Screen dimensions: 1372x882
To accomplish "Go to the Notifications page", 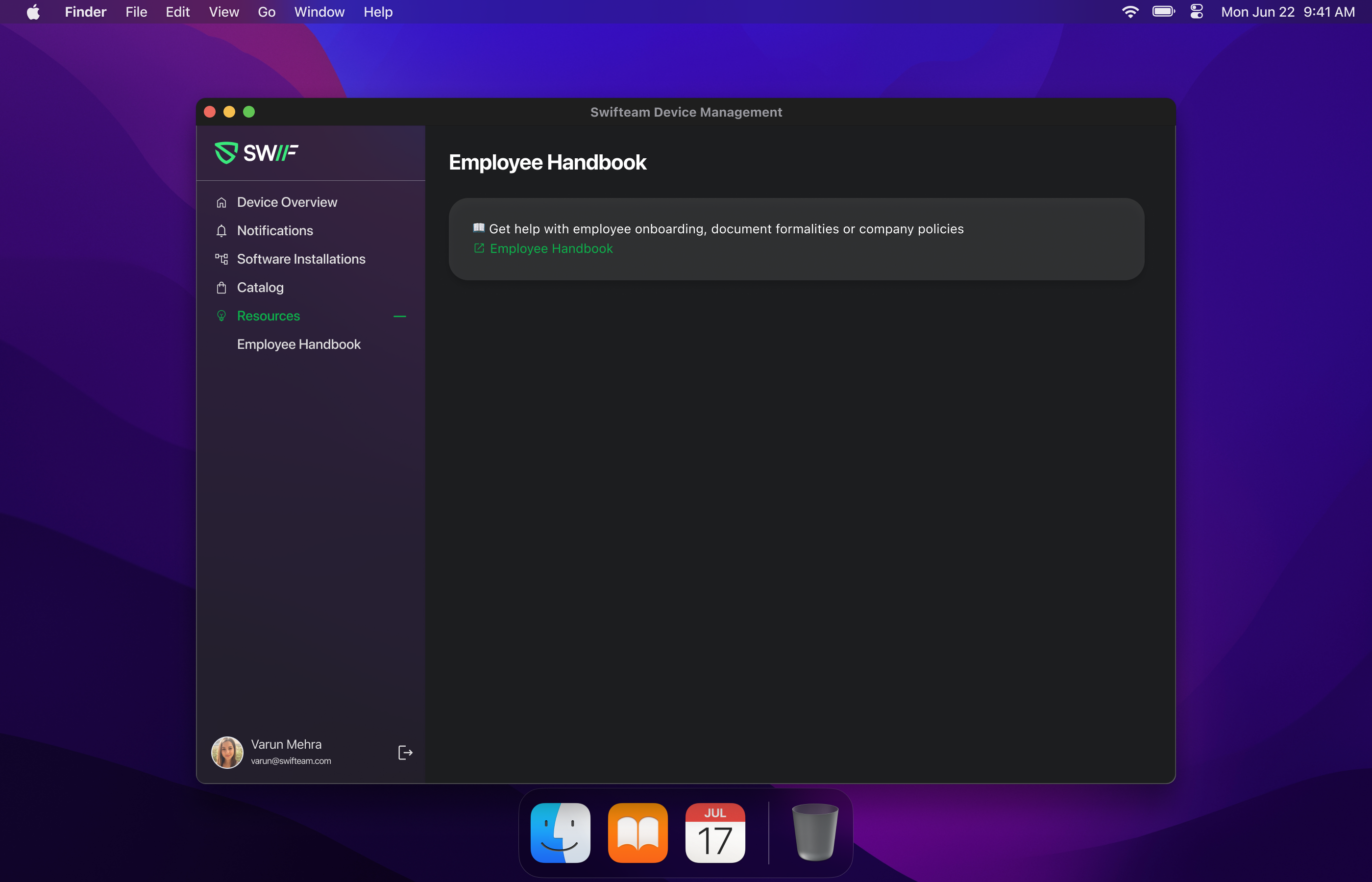I will pyautogui.click(x=275, y=231).
